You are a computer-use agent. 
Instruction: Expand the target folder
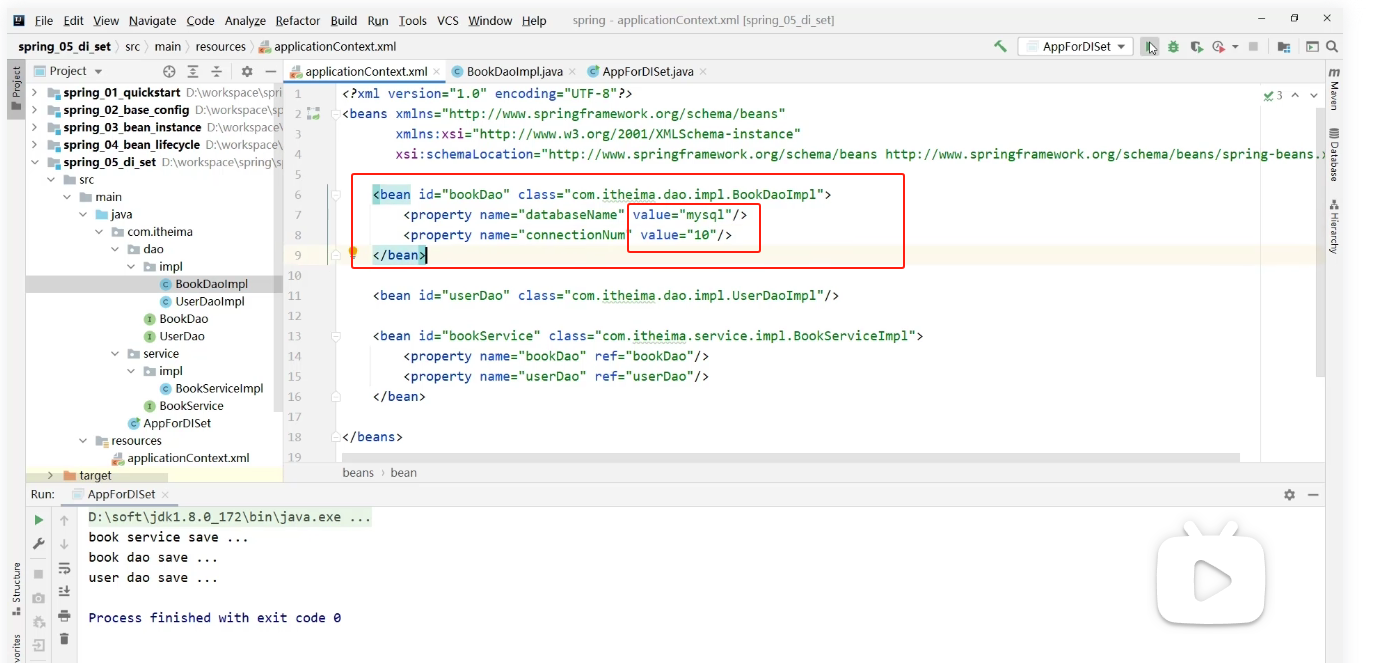tap(51, 476)
